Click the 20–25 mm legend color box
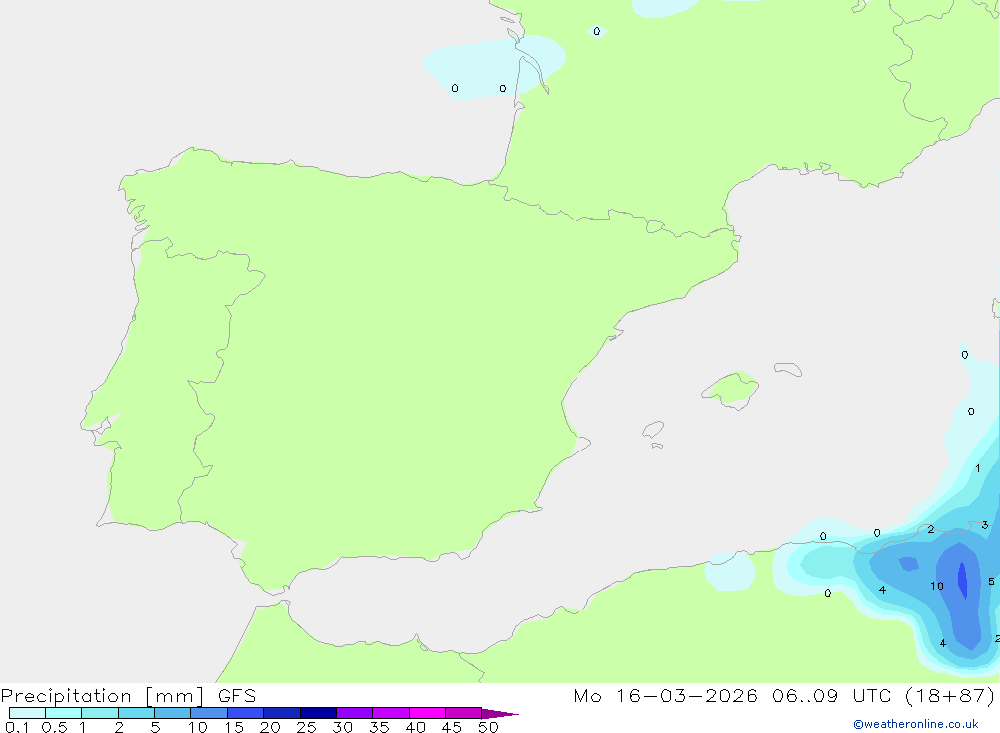Screen dimensions: 1000x733 [281, 713]
